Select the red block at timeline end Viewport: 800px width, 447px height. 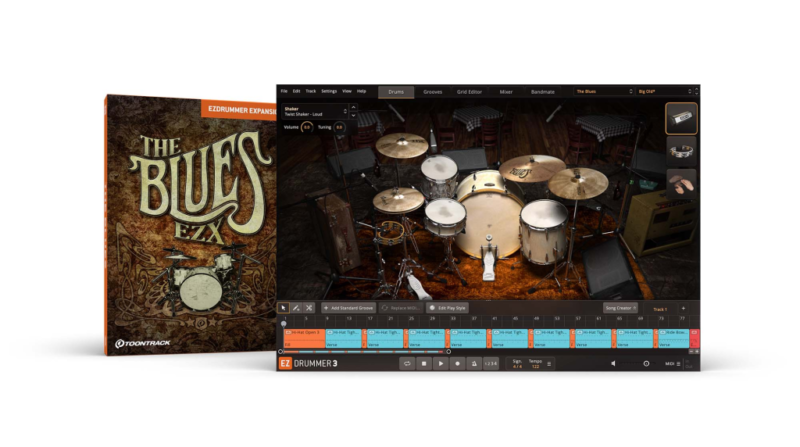(694, 338)
